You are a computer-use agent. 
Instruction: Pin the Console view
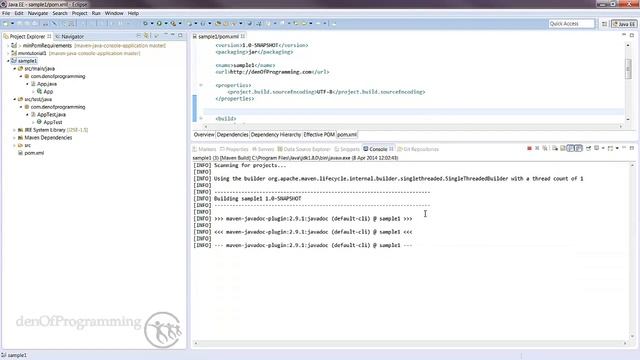(589, 148)
